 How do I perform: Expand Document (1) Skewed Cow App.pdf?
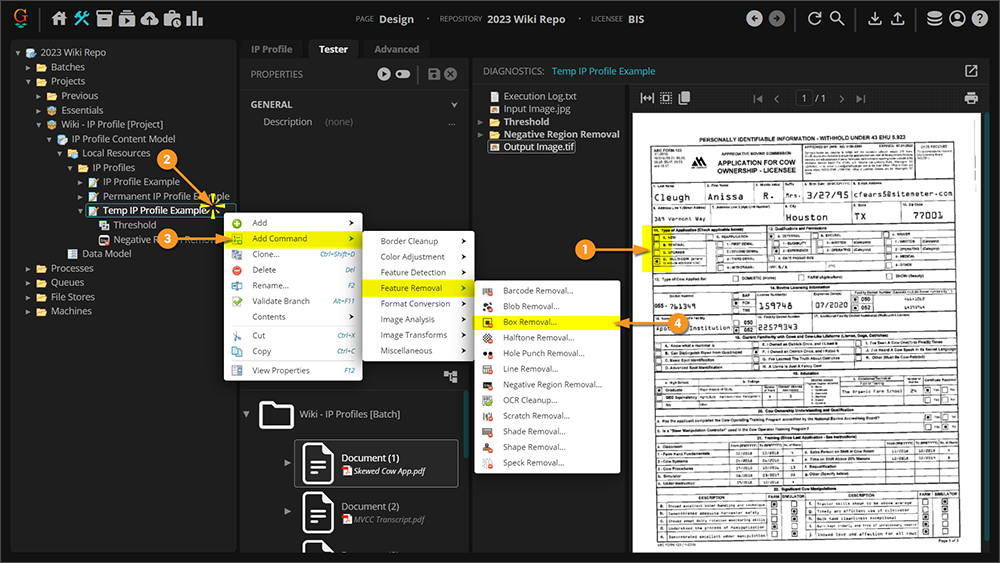tap(288, 462)
